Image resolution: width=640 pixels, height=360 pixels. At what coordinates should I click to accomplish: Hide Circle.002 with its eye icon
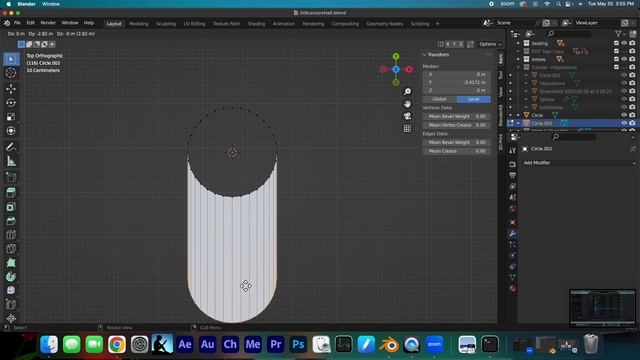(x=624, y=123)
